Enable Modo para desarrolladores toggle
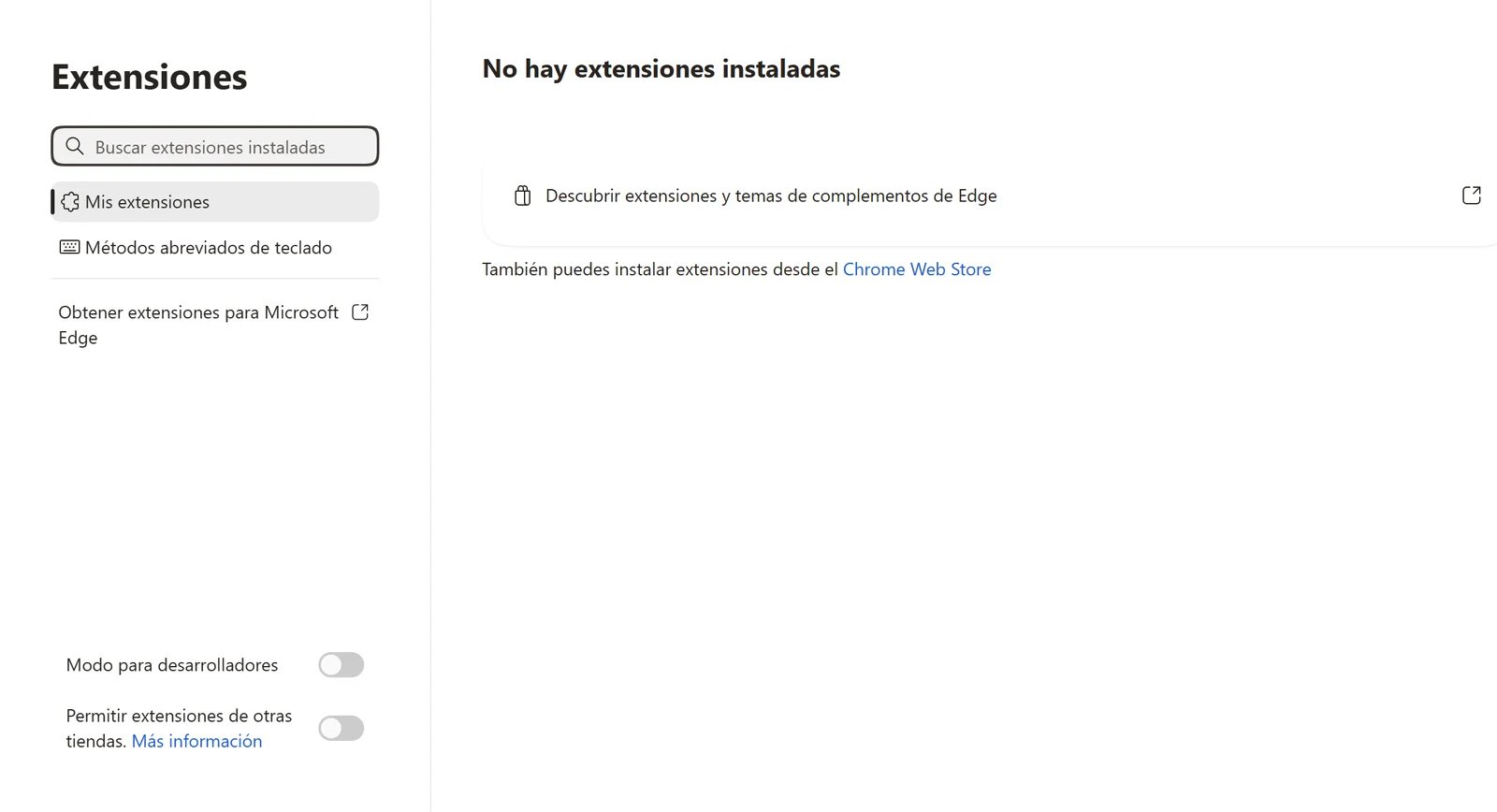 [x=341, y=665]
